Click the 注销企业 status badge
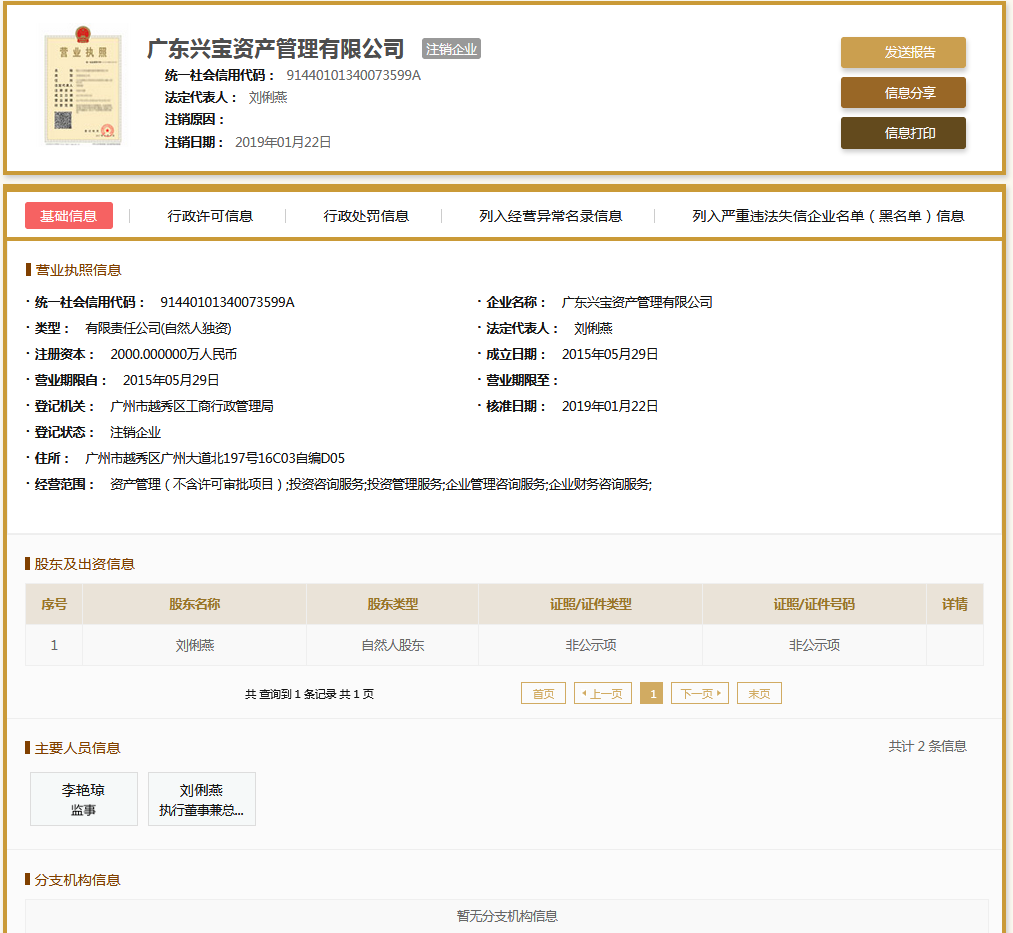This screenshot has height=933, width=1013. pos(451,48)
